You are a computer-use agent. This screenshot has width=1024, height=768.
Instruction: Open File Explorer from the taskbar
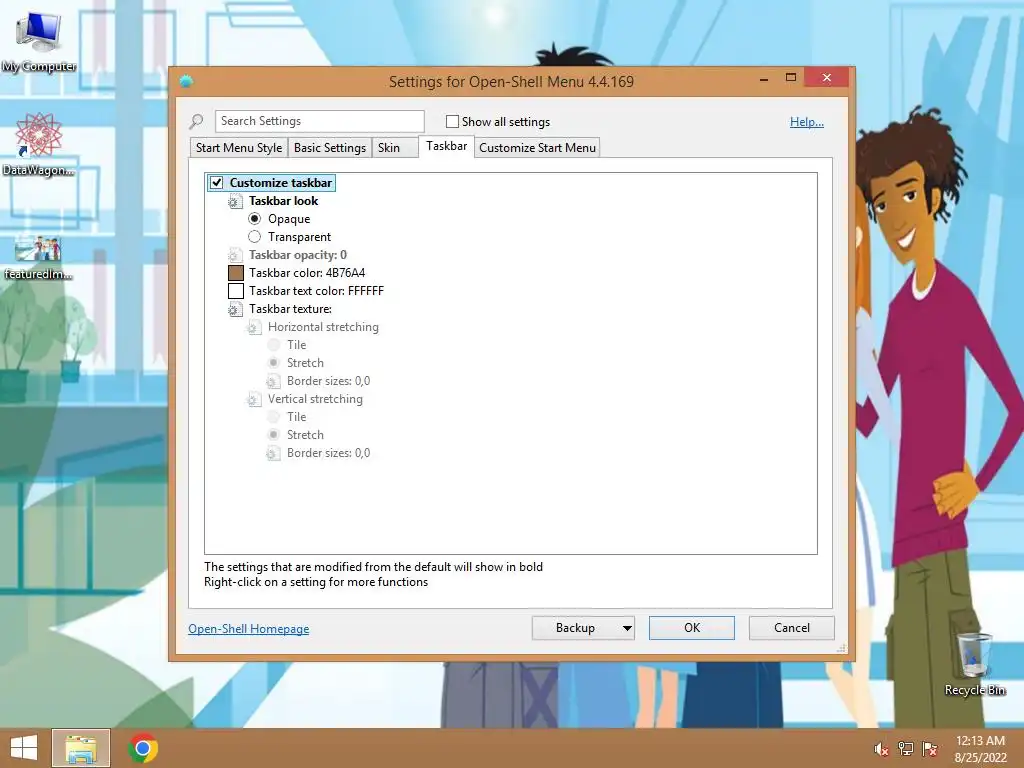click(x=81, y=748)
